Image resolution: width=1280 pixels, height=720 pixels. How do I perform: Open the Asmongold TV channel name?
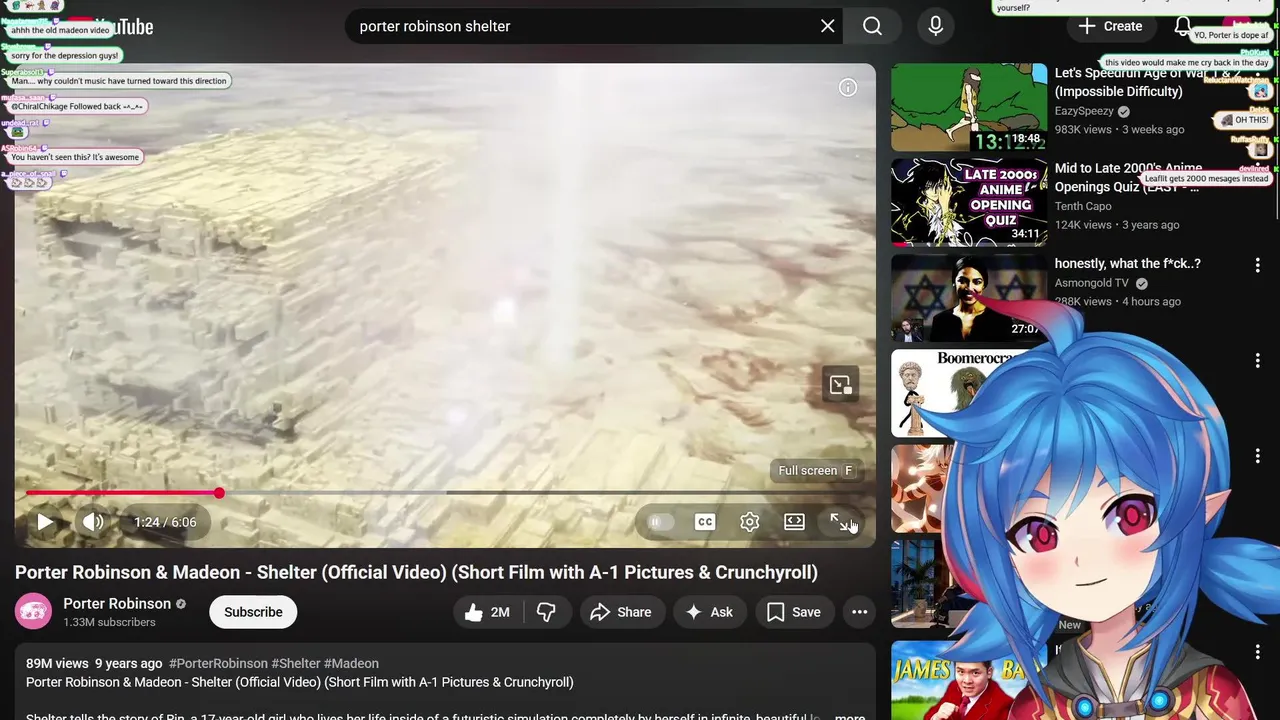point(1092,283)
